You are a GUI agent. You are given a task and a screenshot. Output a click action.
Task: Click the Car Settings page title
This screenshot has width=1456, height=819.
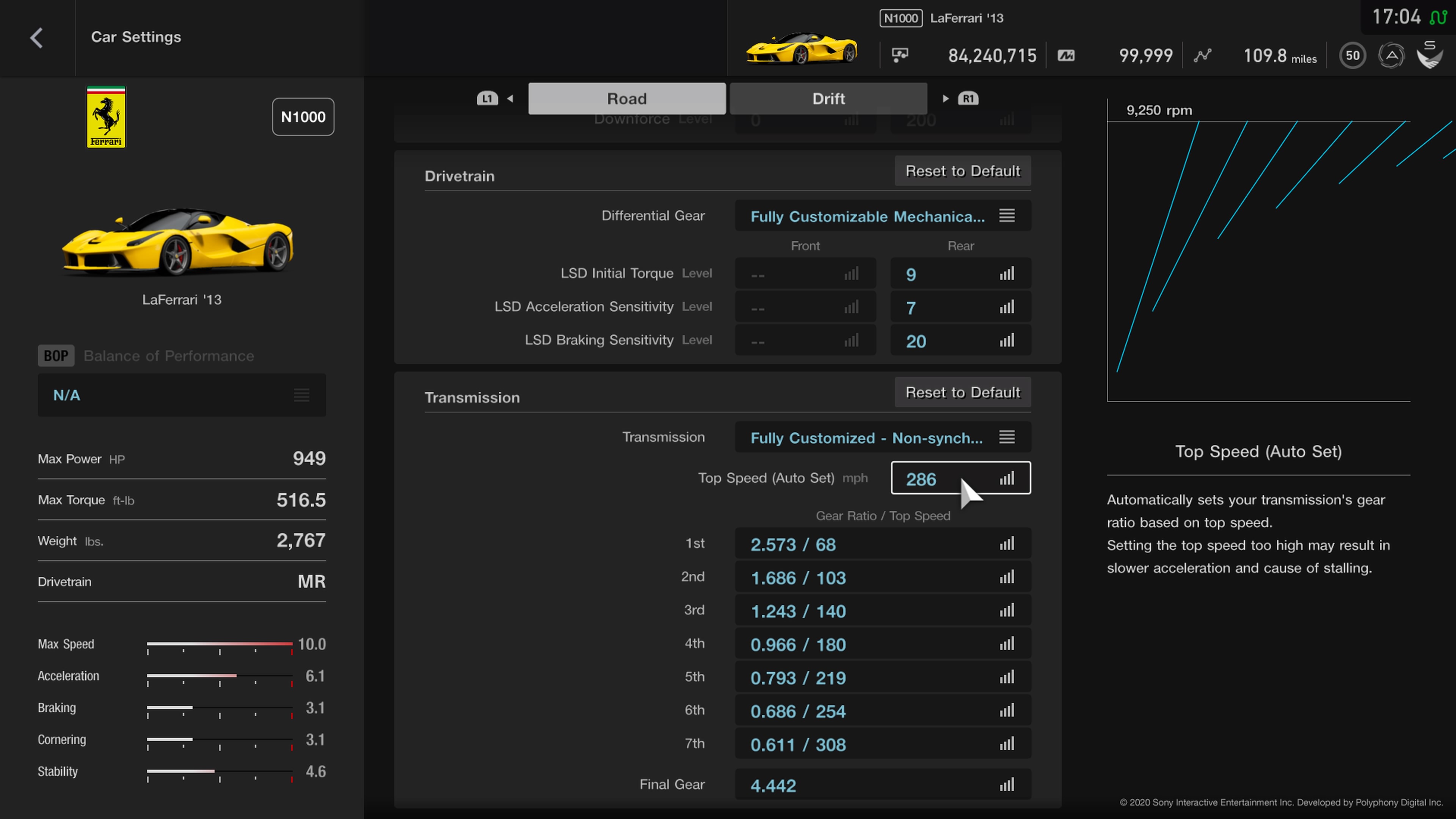coord(136,37)
